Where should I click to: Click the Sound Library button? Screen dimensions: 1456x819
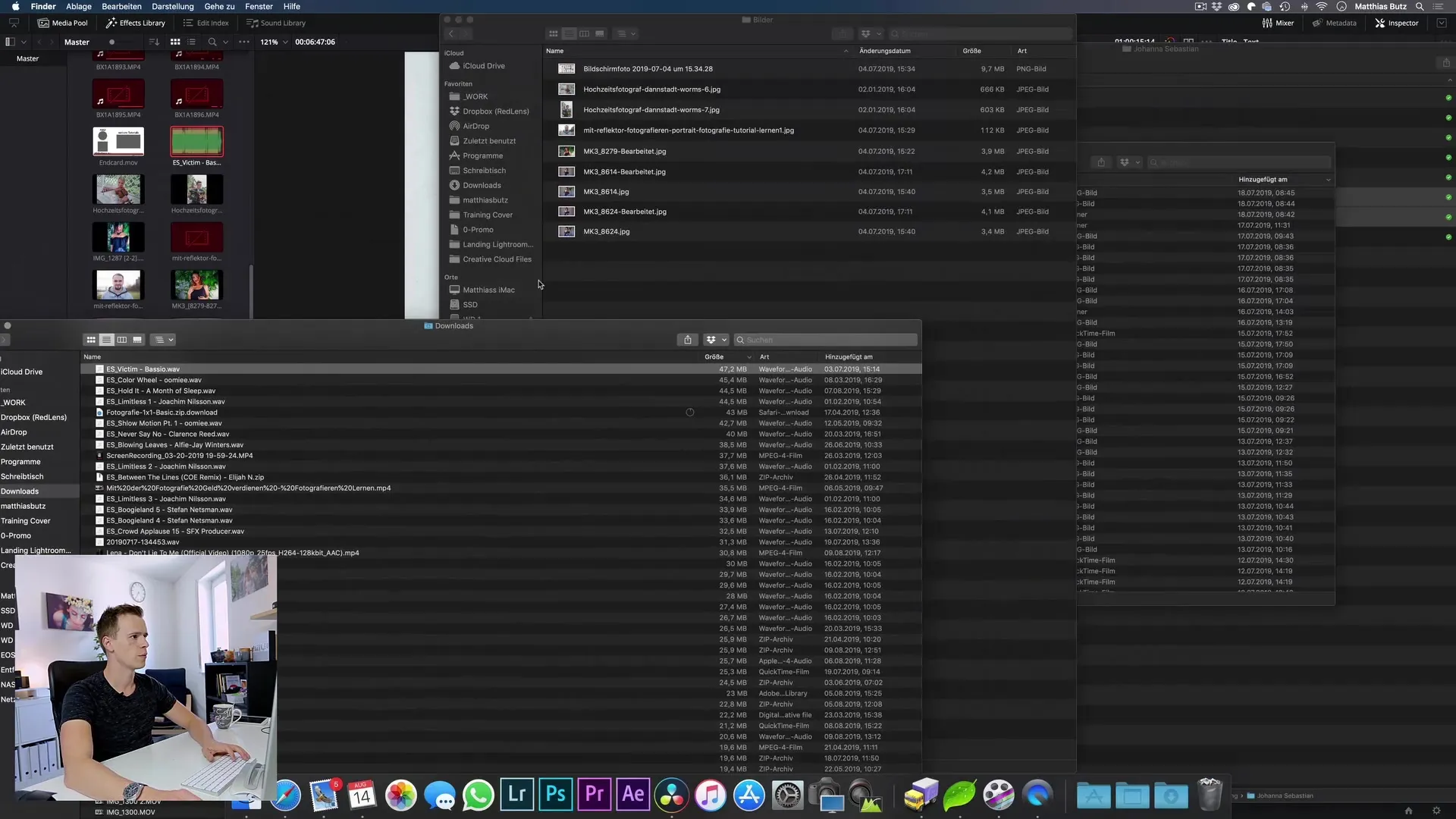click(276, 23)
